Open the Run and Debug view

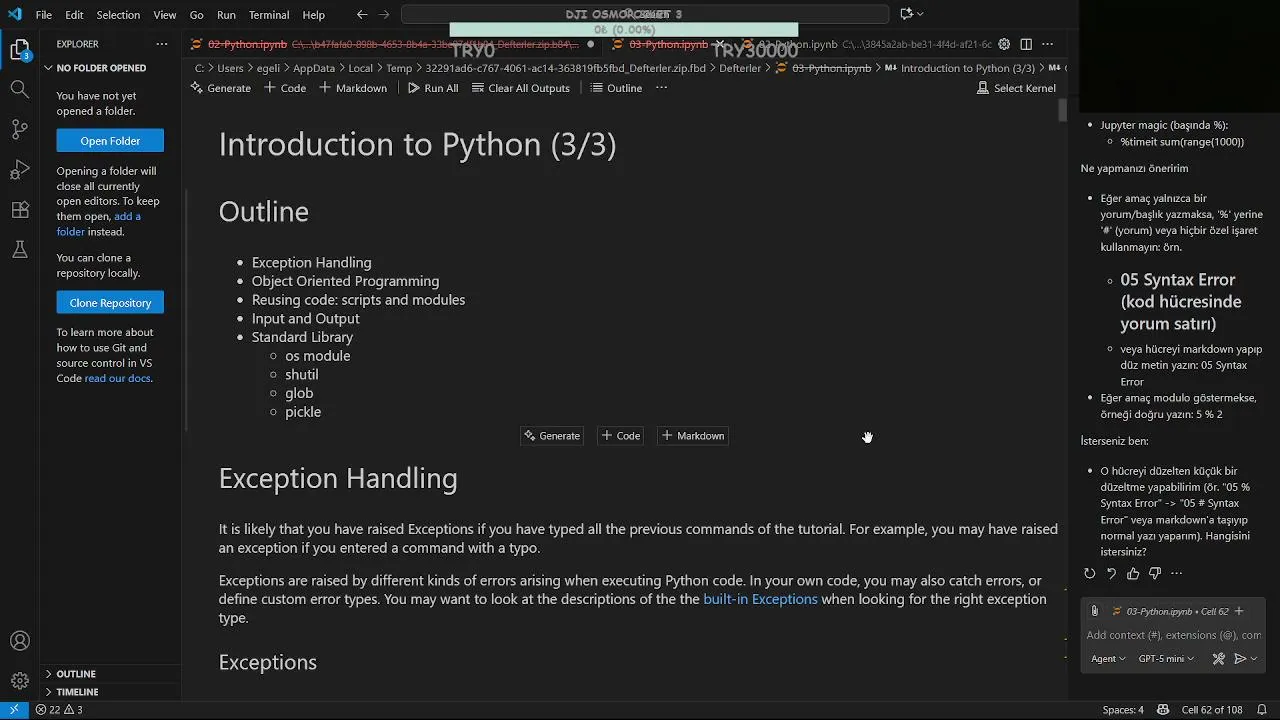point(20,169)
